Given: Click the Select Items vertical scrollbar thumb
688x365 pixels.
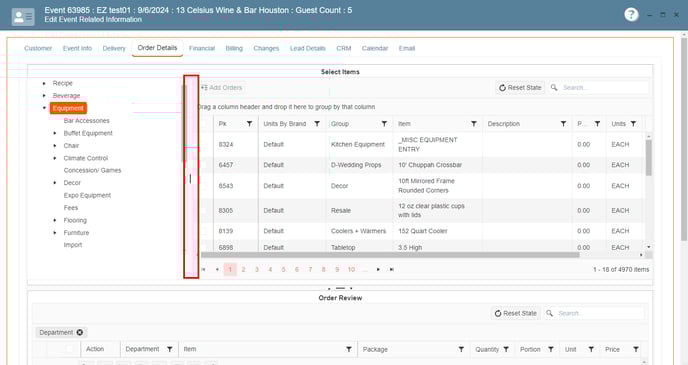Looking at the screenshot, I should pyautogui.click(x=649, y=157).
